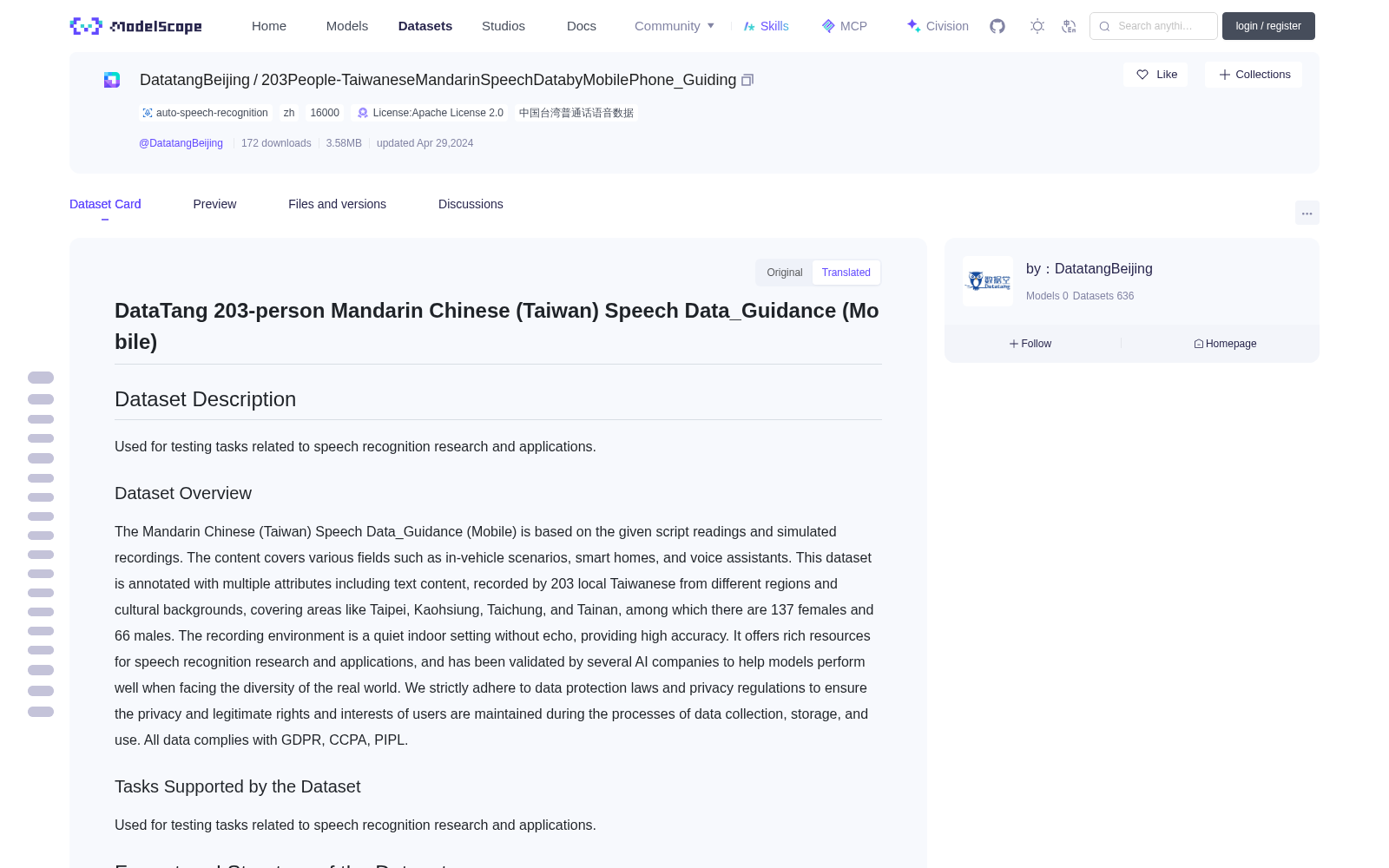Viewport: 1389px width, 868px height.
Task: Open the Civision link
Action: tap(938, 26)
